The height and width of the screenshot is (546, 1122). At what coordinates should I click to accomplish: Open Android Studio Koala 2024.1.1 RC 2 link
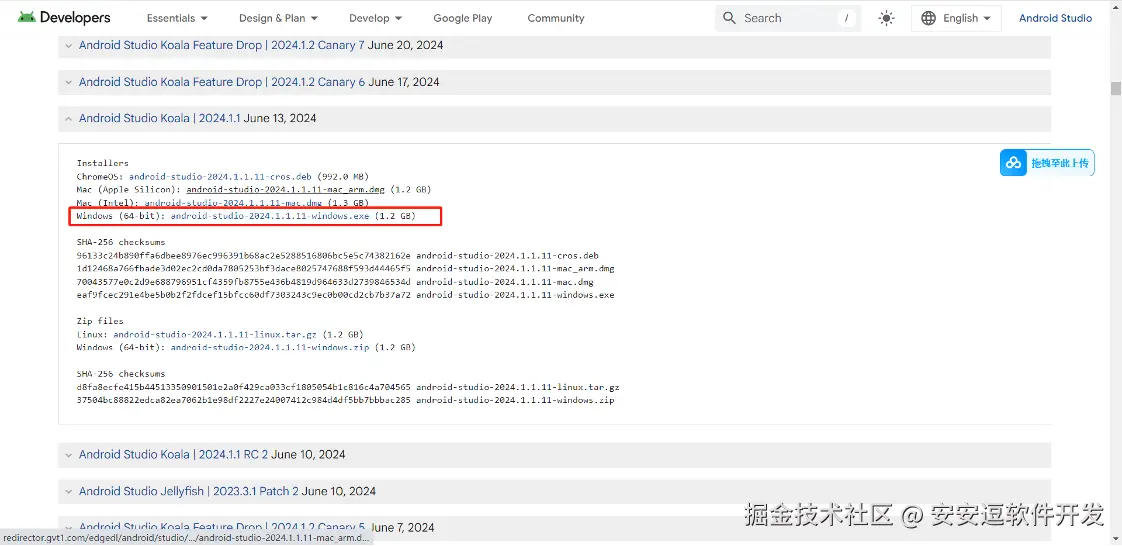pos(173,454)
